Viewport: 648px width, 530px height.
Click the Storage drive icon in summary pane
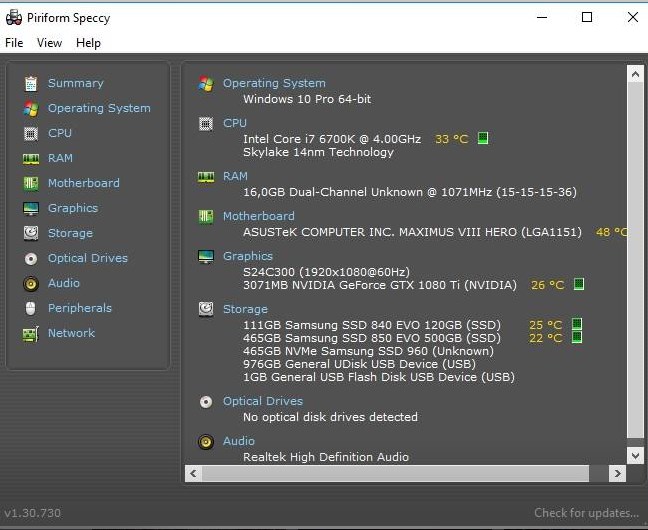point(206,309)
